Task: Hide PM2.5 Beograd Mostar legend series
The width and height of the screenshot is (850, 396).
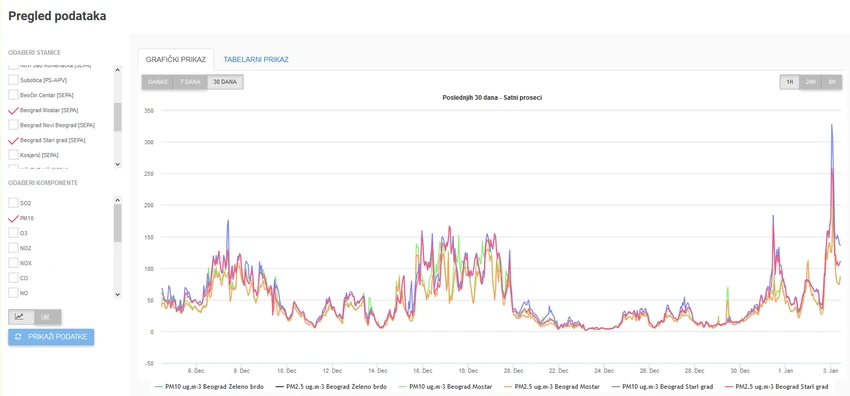Action: (552, 387)
